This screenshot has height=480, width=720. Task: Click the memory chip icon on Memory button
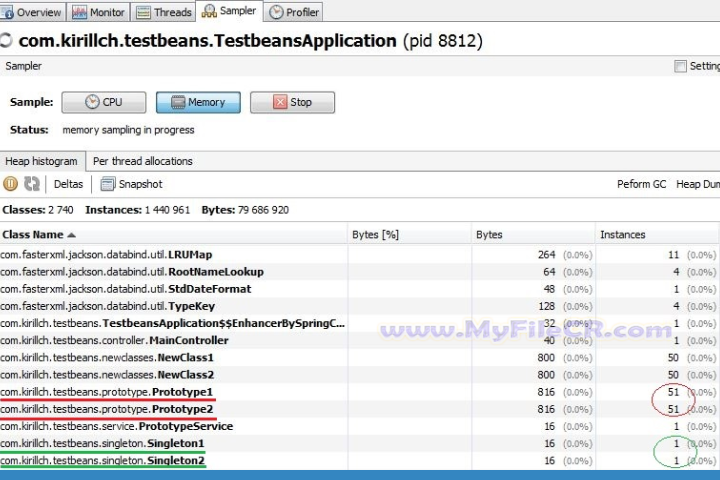pos(177,102)
